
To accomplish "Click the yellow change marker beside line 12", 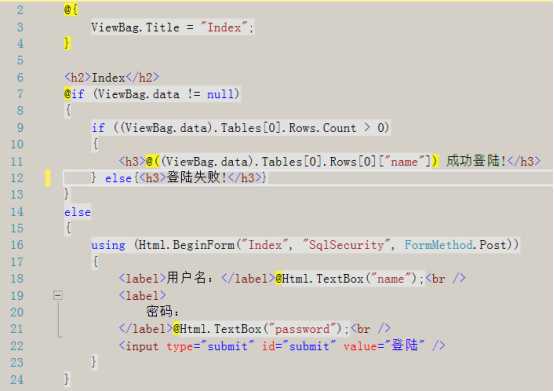I will point(48,178).
